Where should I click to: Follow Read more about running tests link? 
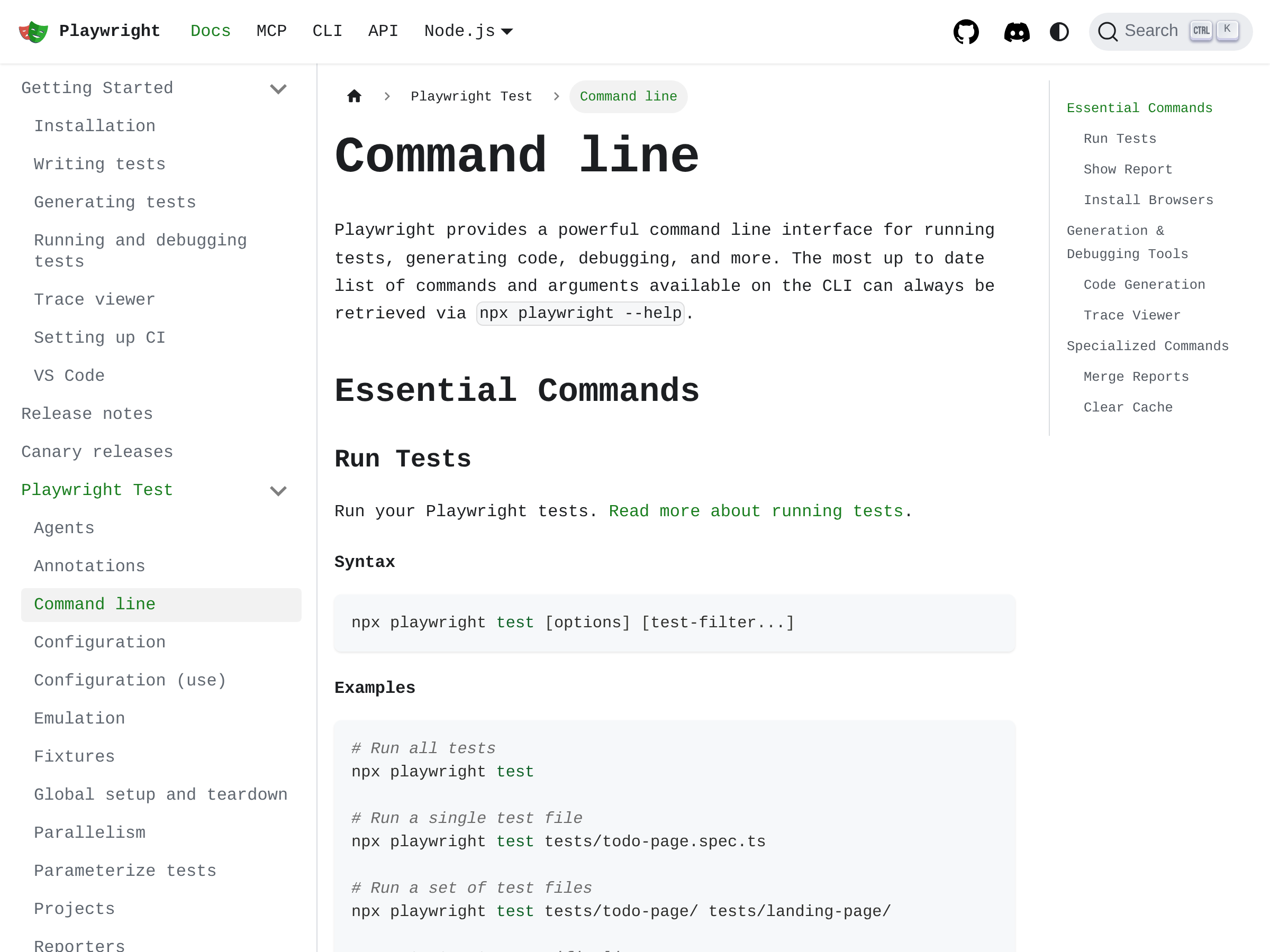point(756,511)
